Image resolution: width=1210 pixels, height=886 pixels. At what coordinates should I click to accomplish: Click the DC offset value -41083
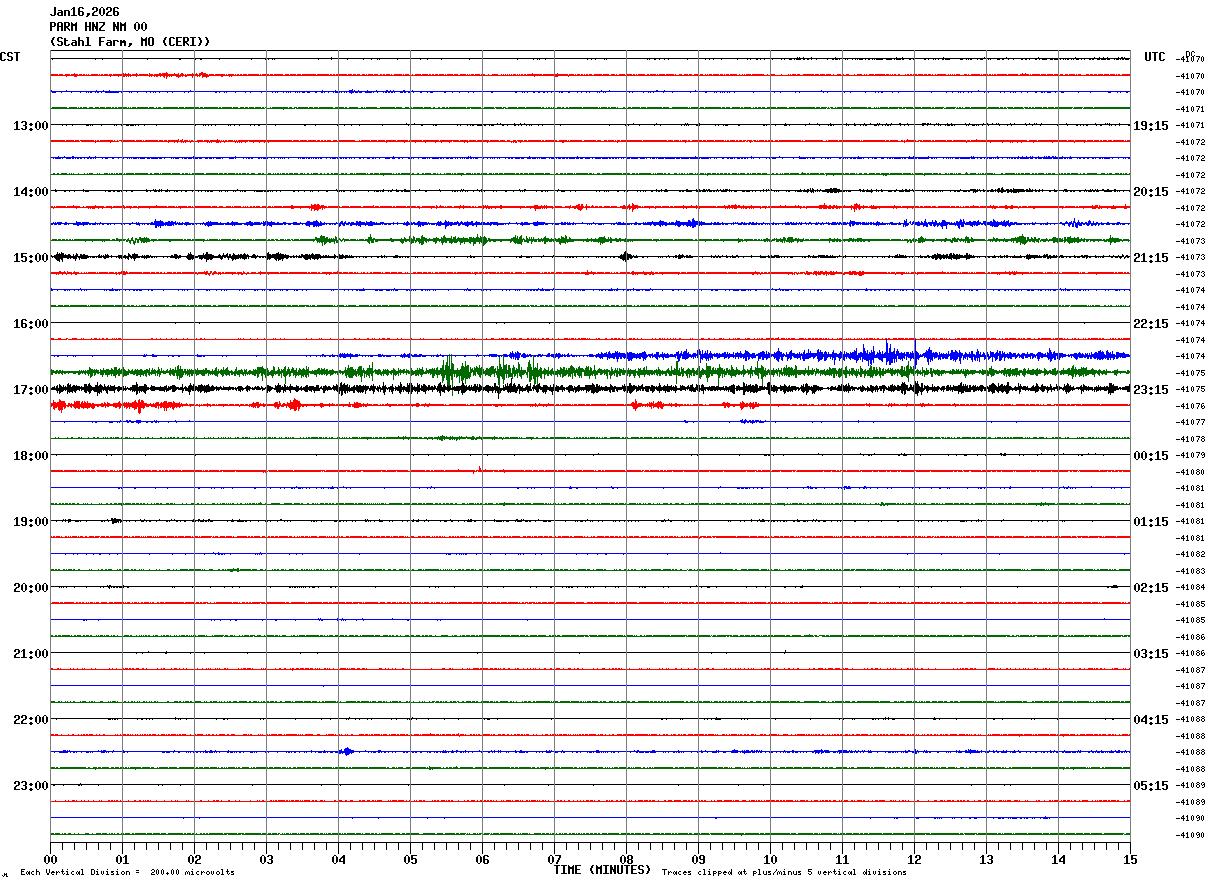coord(1191,571)
